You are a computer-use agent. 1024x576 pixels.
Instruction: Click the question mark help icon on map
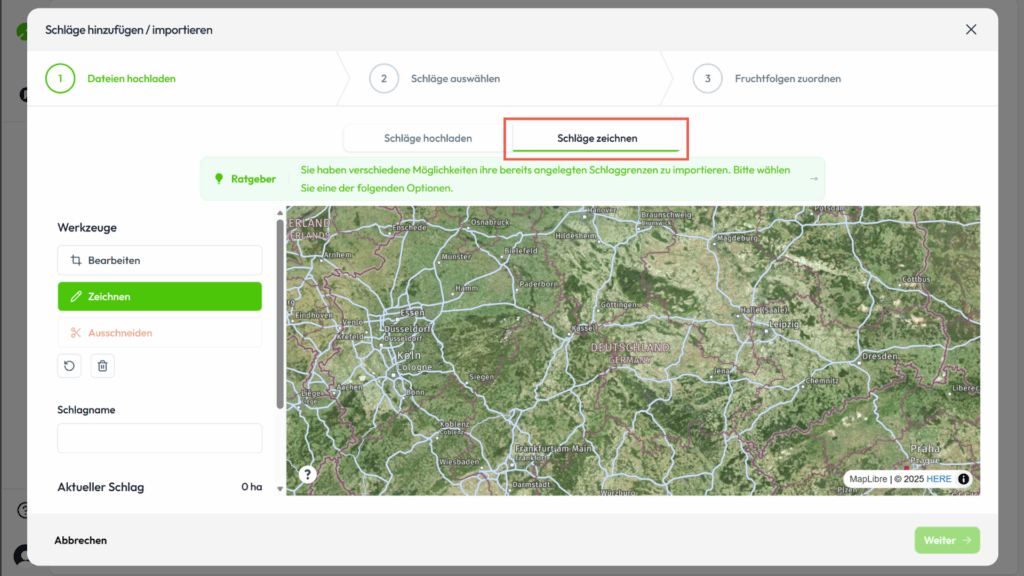click(x=307, y=475)
